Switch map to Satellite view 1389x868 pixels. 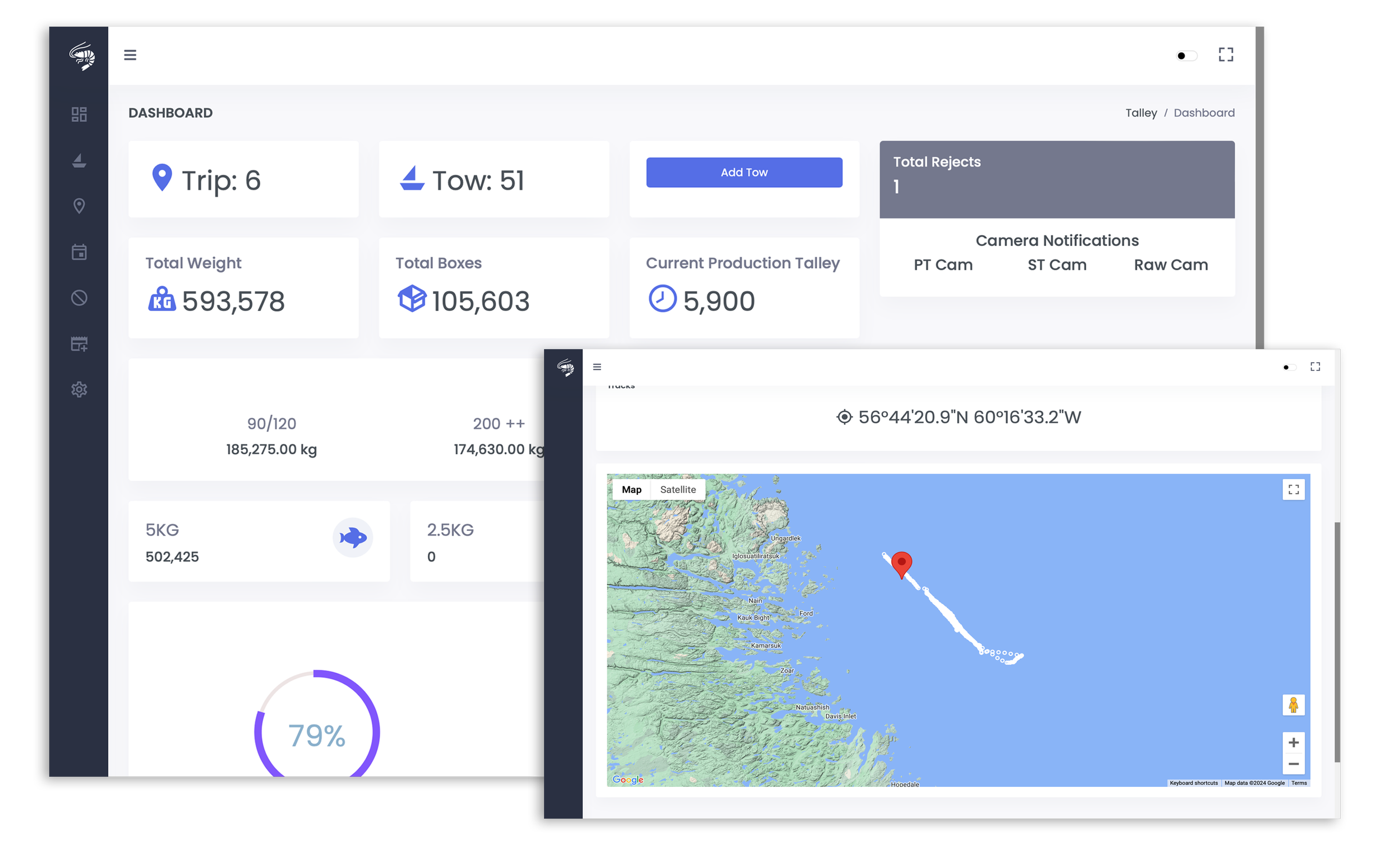tap(678, 490)
